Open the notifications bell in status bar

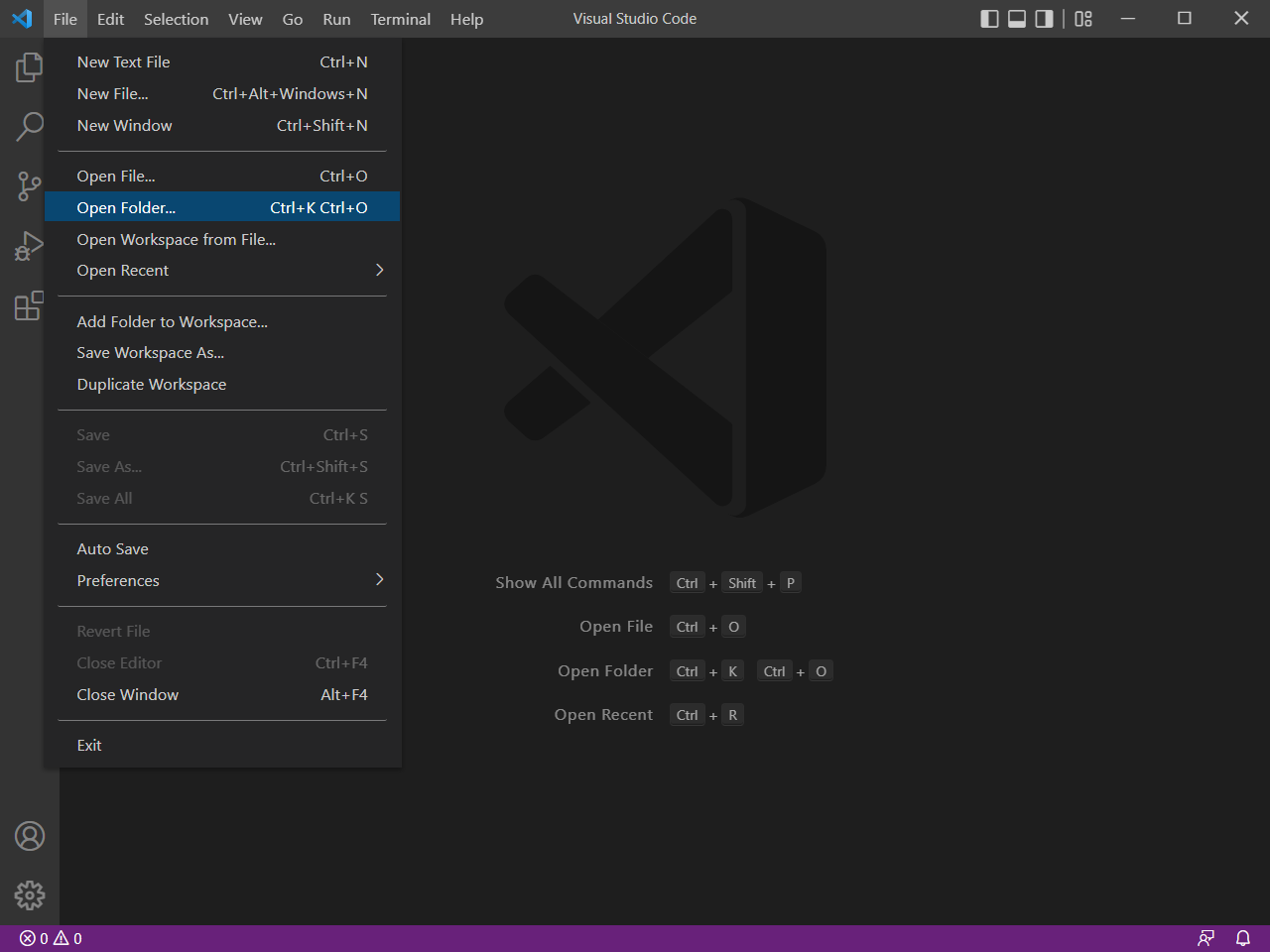click(1242, 938)
